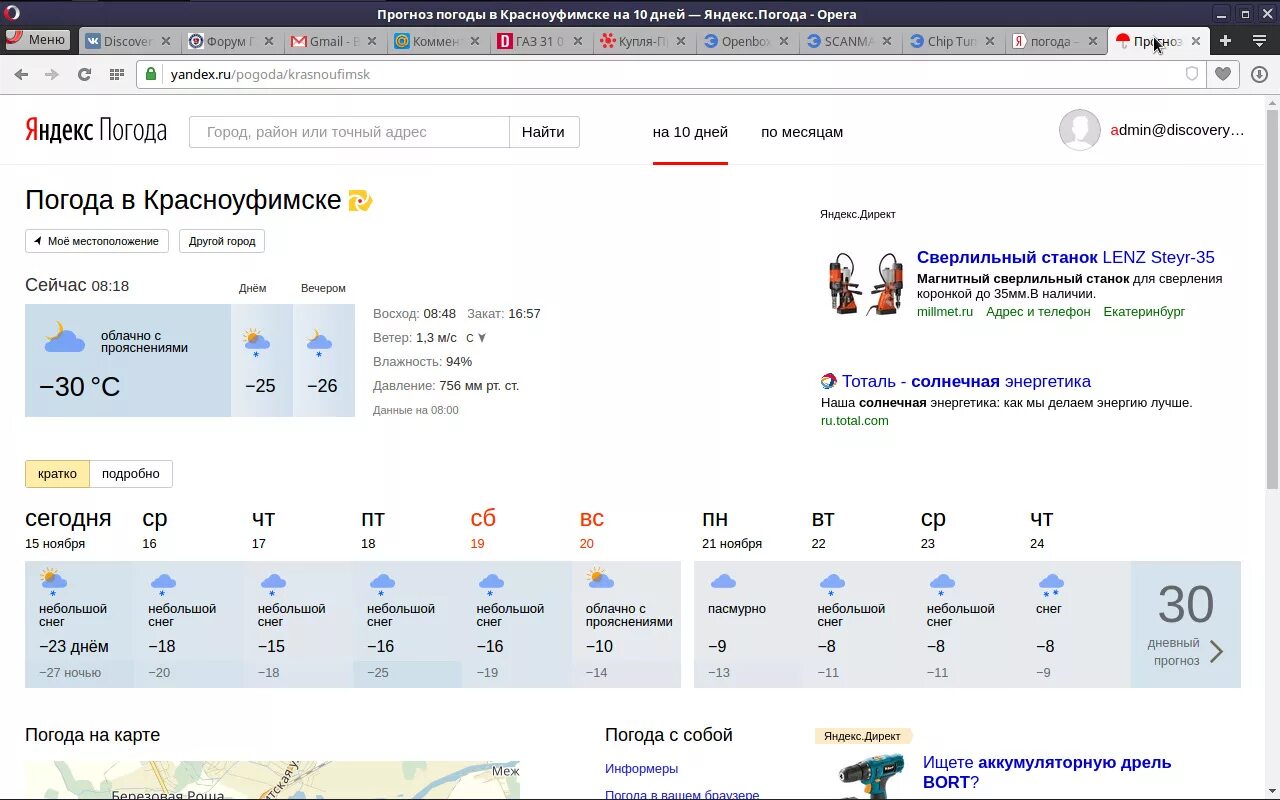The image size is (1280, 800).
Task: Reload the page with the refresh icon
Action: pos(84,74)
